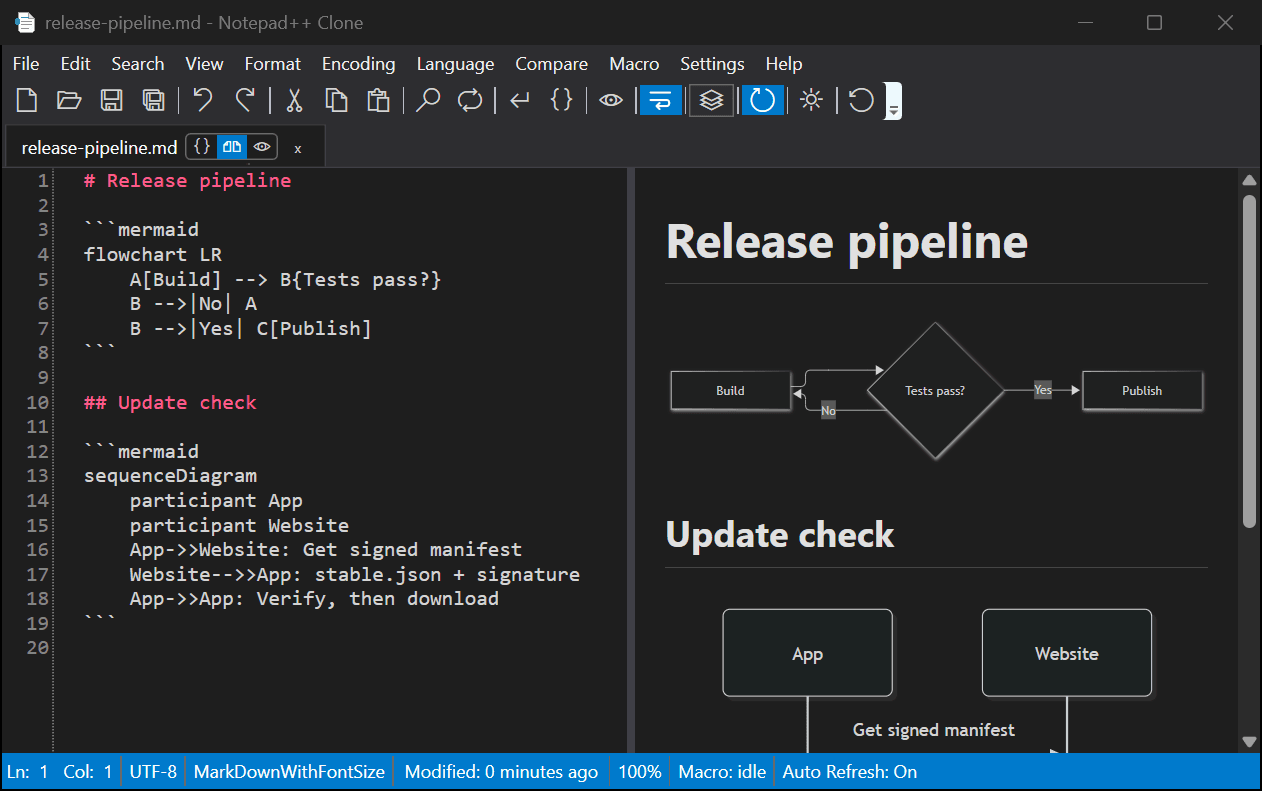Click line number 10 in the gutter
Image resolution: width=1262 pixels, height=791 pixels.
[x=38, y=402]
